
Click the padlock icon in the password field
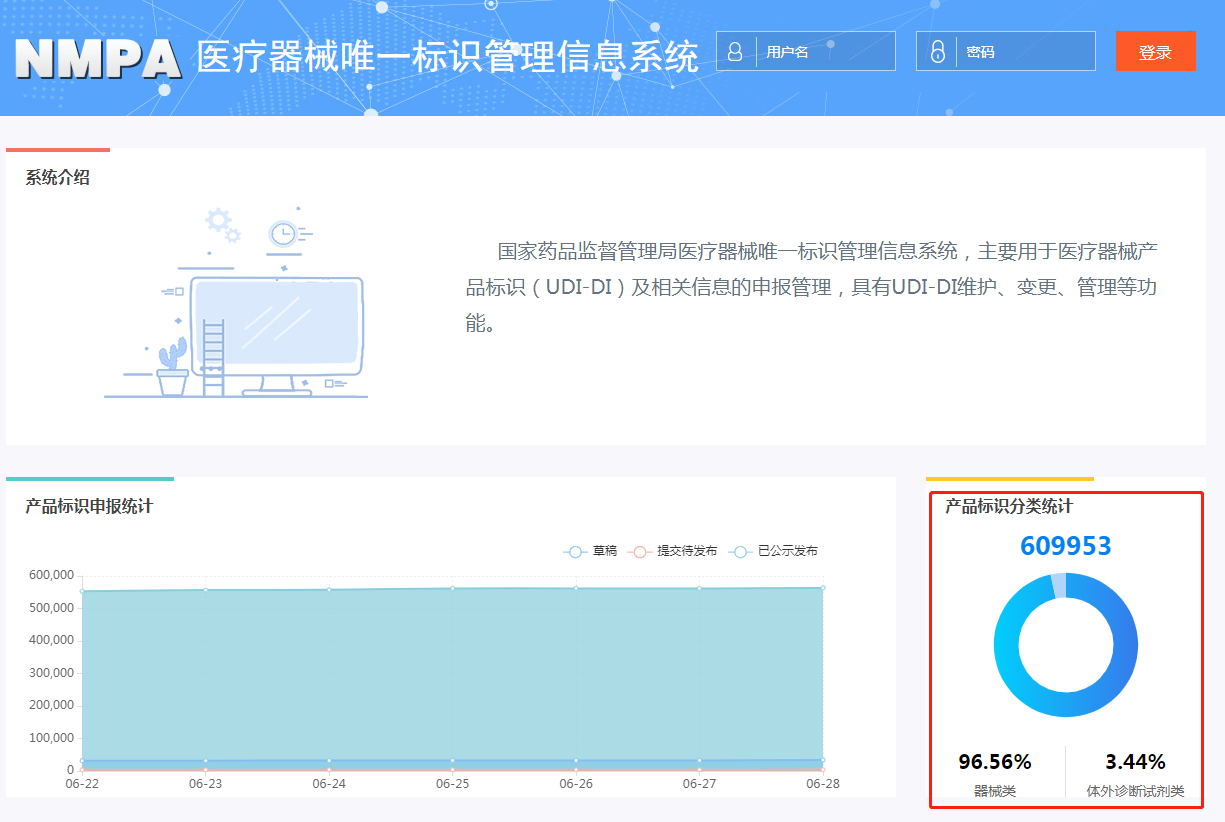(x=937, y=51)
